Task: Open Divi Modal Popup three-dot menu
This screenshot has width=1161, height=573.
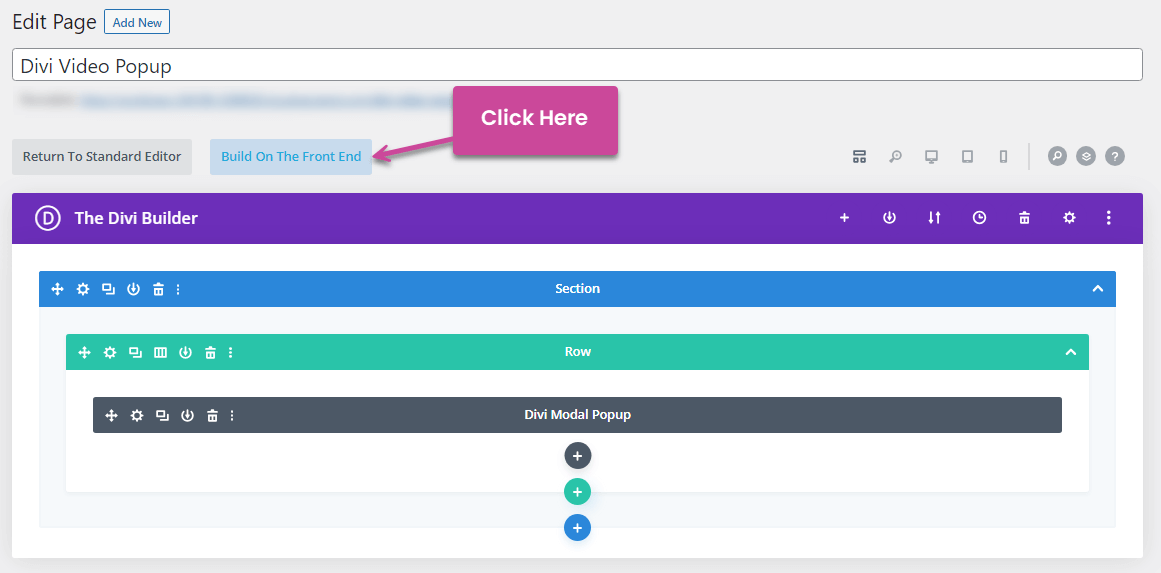Action: pos(232,415)
